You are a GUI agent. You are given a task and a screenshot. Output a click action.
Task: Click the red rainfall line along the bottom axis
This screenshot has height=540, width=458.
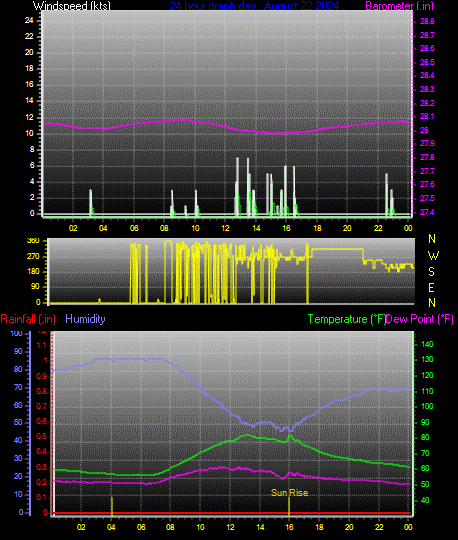coord(231,513)
